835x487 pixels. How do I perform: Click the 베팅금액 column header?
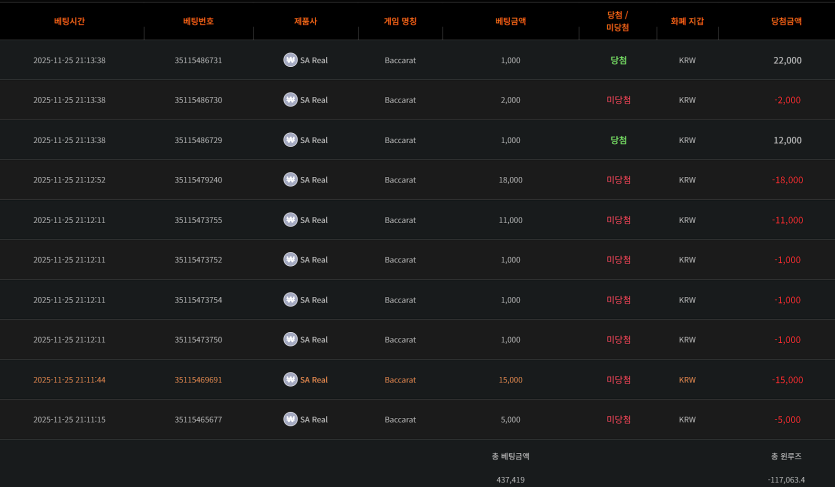click(510, 20)
